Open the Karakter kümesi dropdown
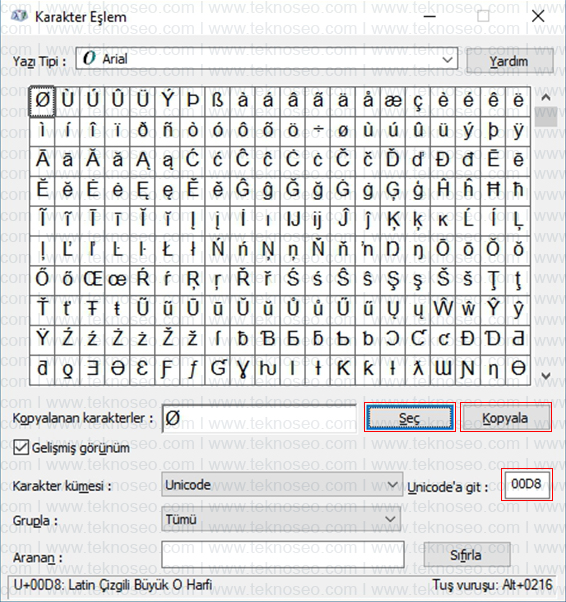Screen dimensions: 566x602 (282, 485)
